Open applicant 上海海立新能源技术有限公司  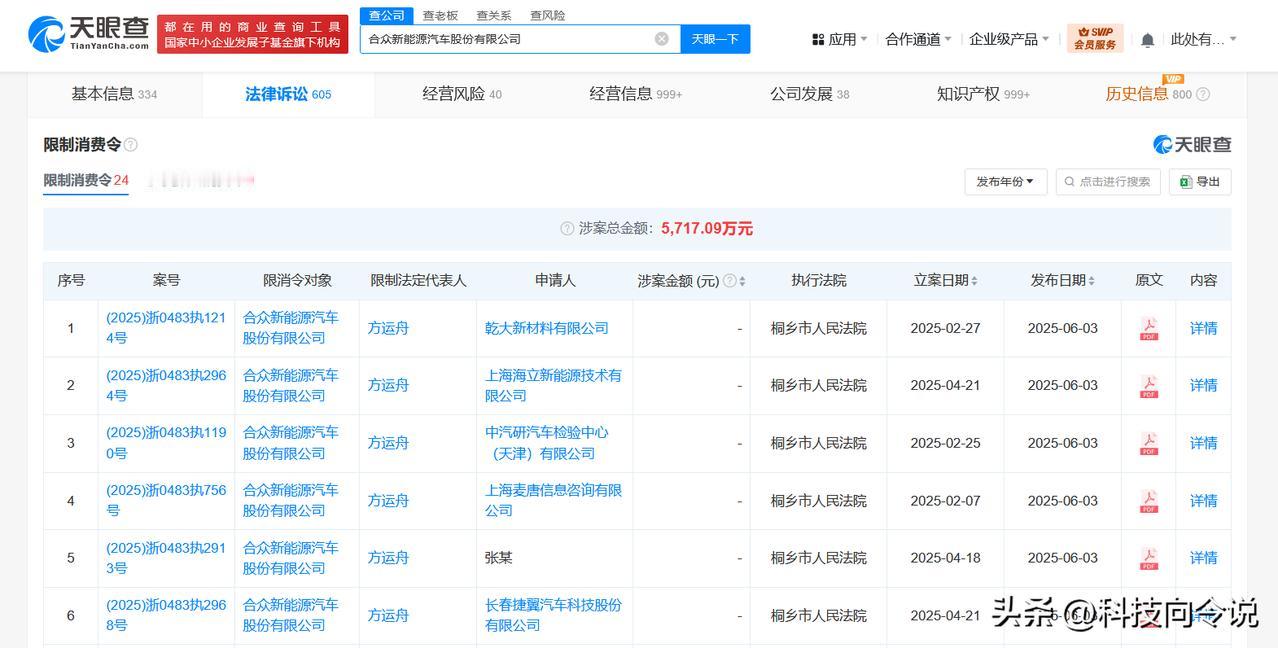(x=553, y=386)
